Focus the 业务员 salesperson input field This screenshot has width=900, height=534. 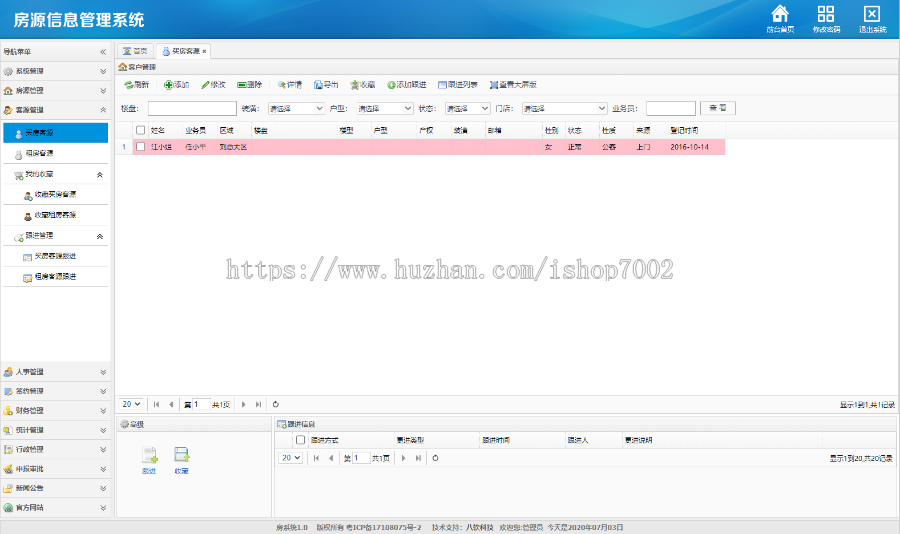670,109
